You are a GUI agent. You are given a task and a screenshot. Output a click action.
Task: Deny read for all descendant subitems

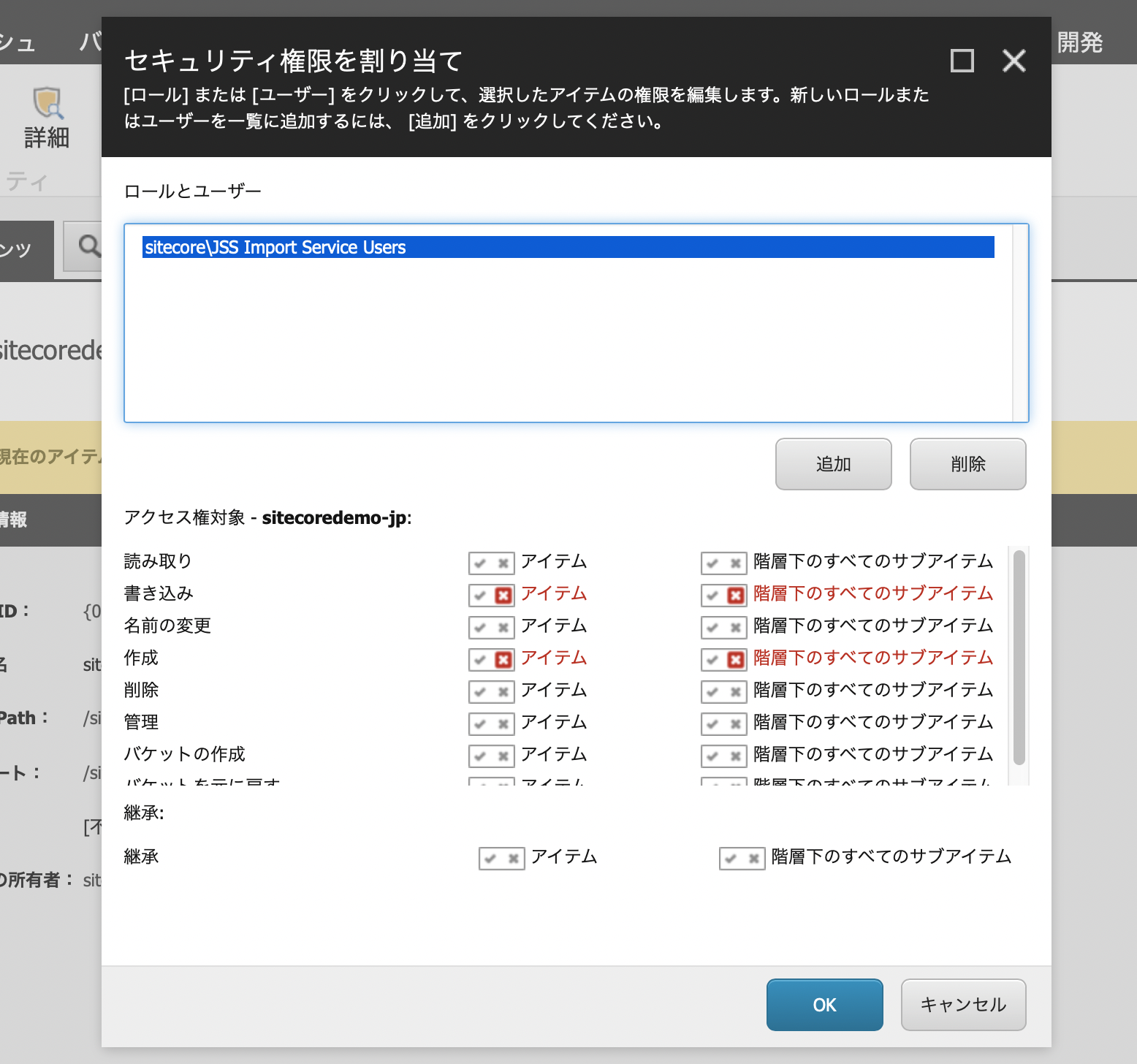736,563
